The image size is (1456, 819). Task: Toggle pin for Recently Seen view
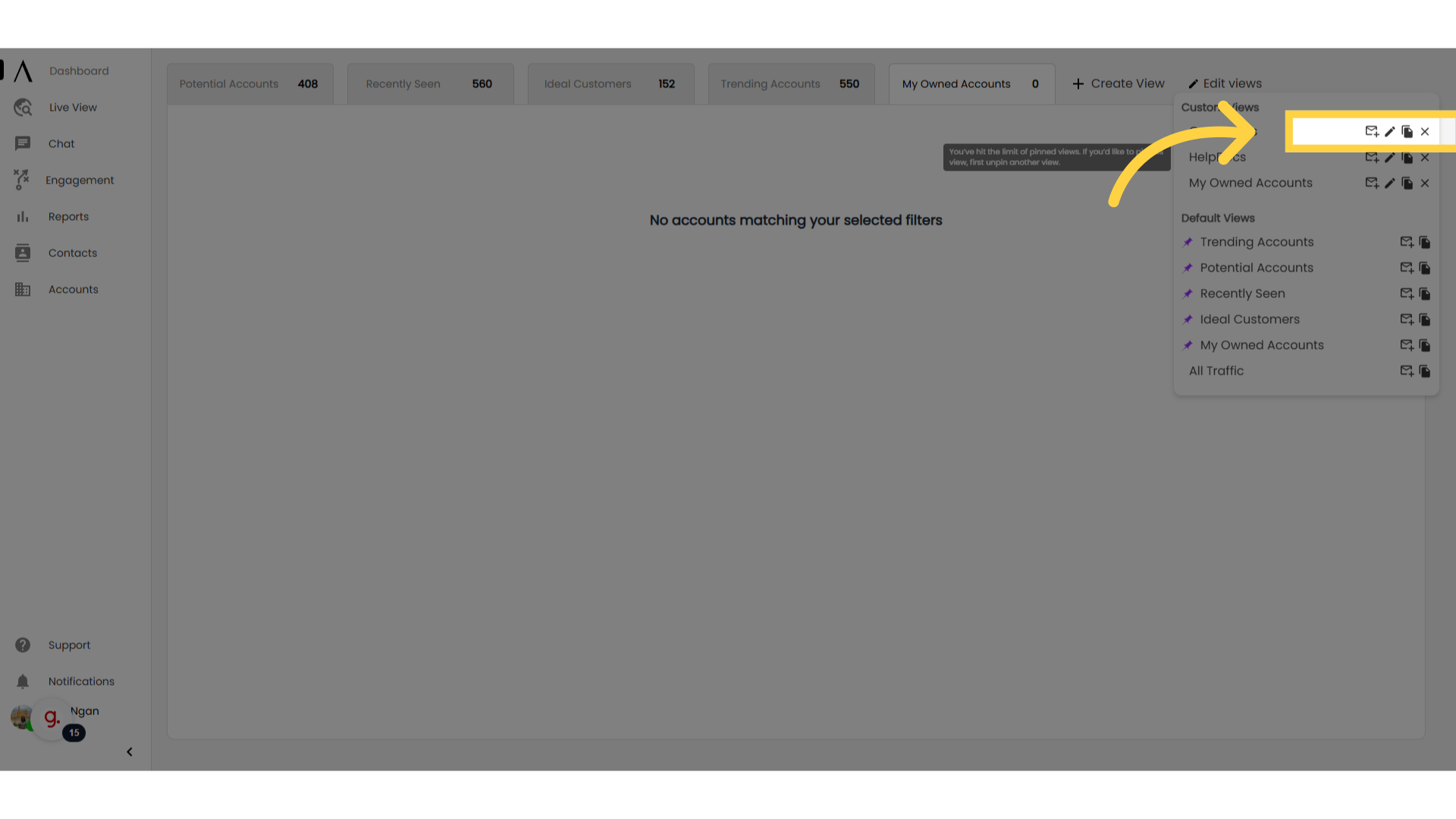point(1189,293)
